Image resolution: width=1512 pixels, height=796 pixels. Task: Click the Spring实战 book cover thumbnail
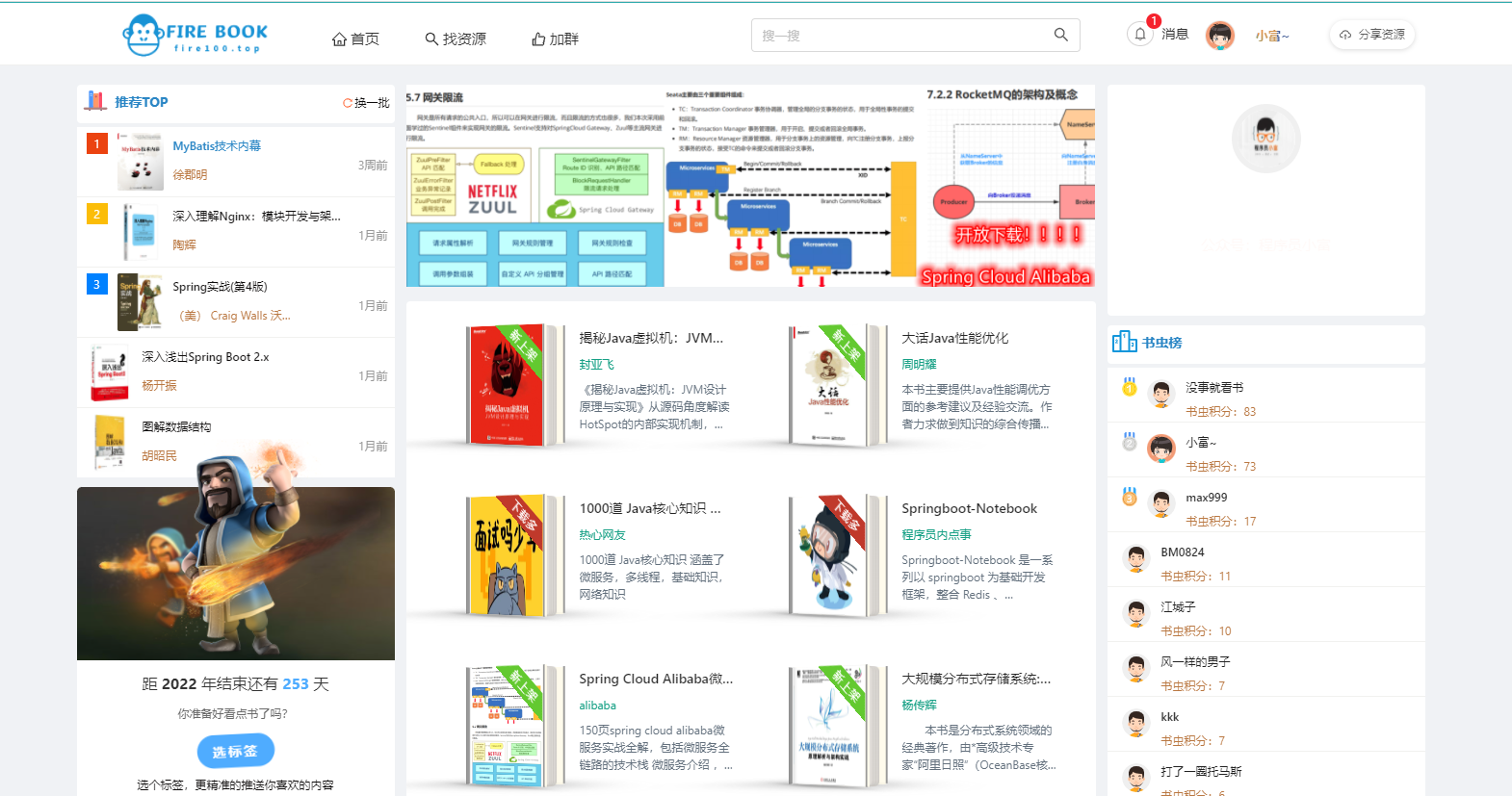(x=141, y=302)
